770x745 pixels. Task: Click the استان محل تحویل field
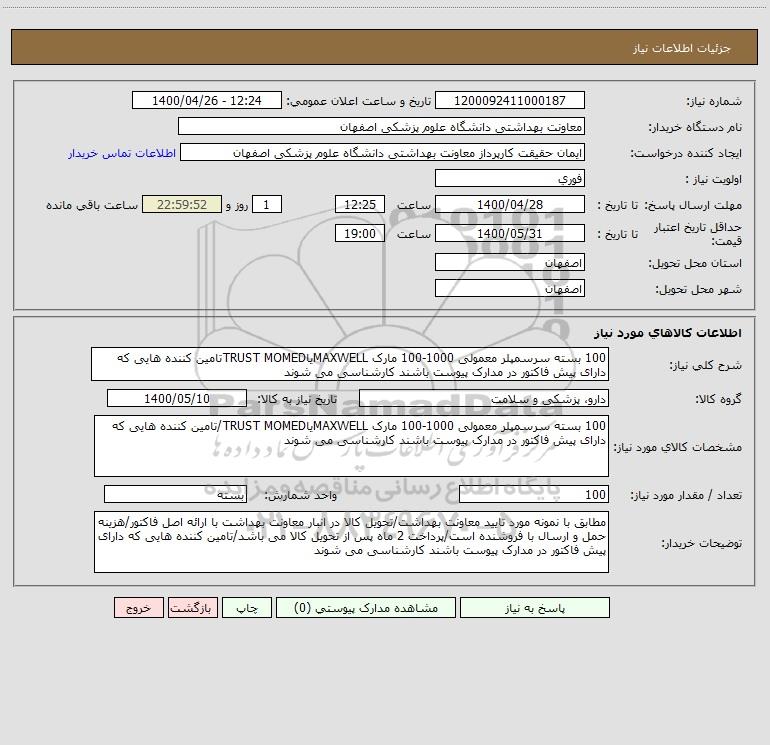coord(510,262)
